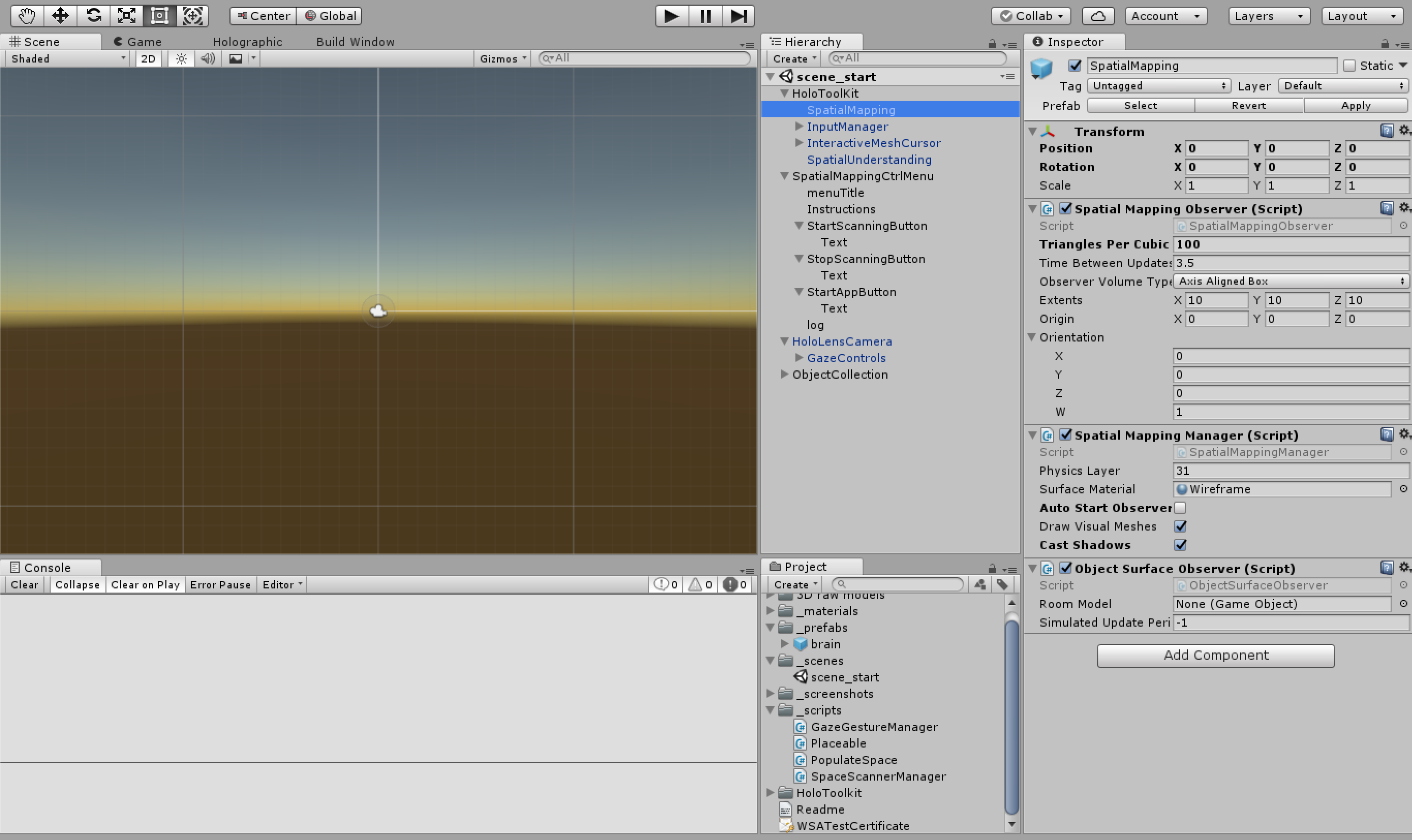Image resolution: width=1412 pixels, height=840 pixels.
Task: Open Observer Volume Type dropdown
Action: click(1290, 282)
